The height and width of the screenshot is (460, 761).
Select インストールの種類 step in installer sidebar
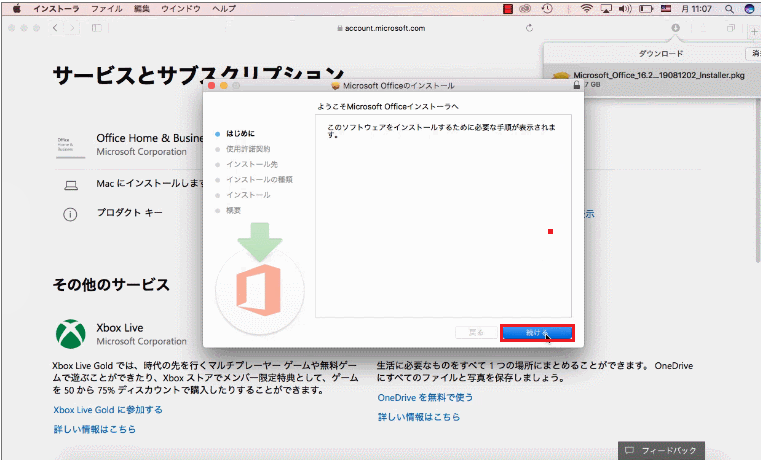coord(259,180)
